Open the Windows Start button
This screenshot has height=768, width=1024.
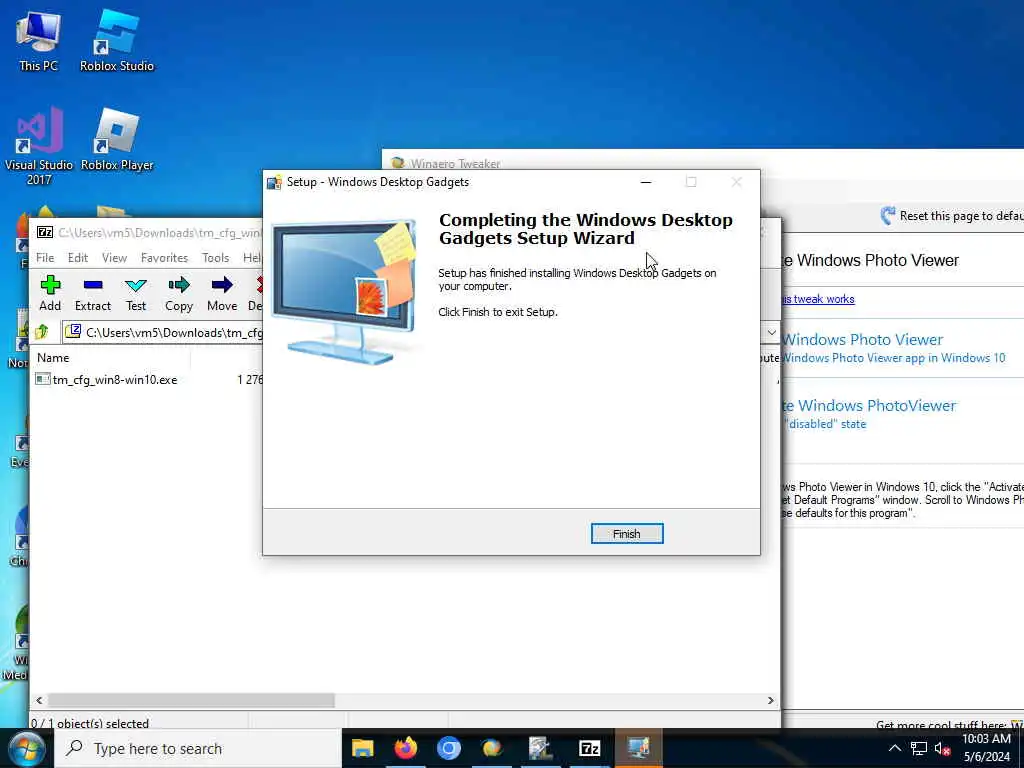click(x=26, y=749)
